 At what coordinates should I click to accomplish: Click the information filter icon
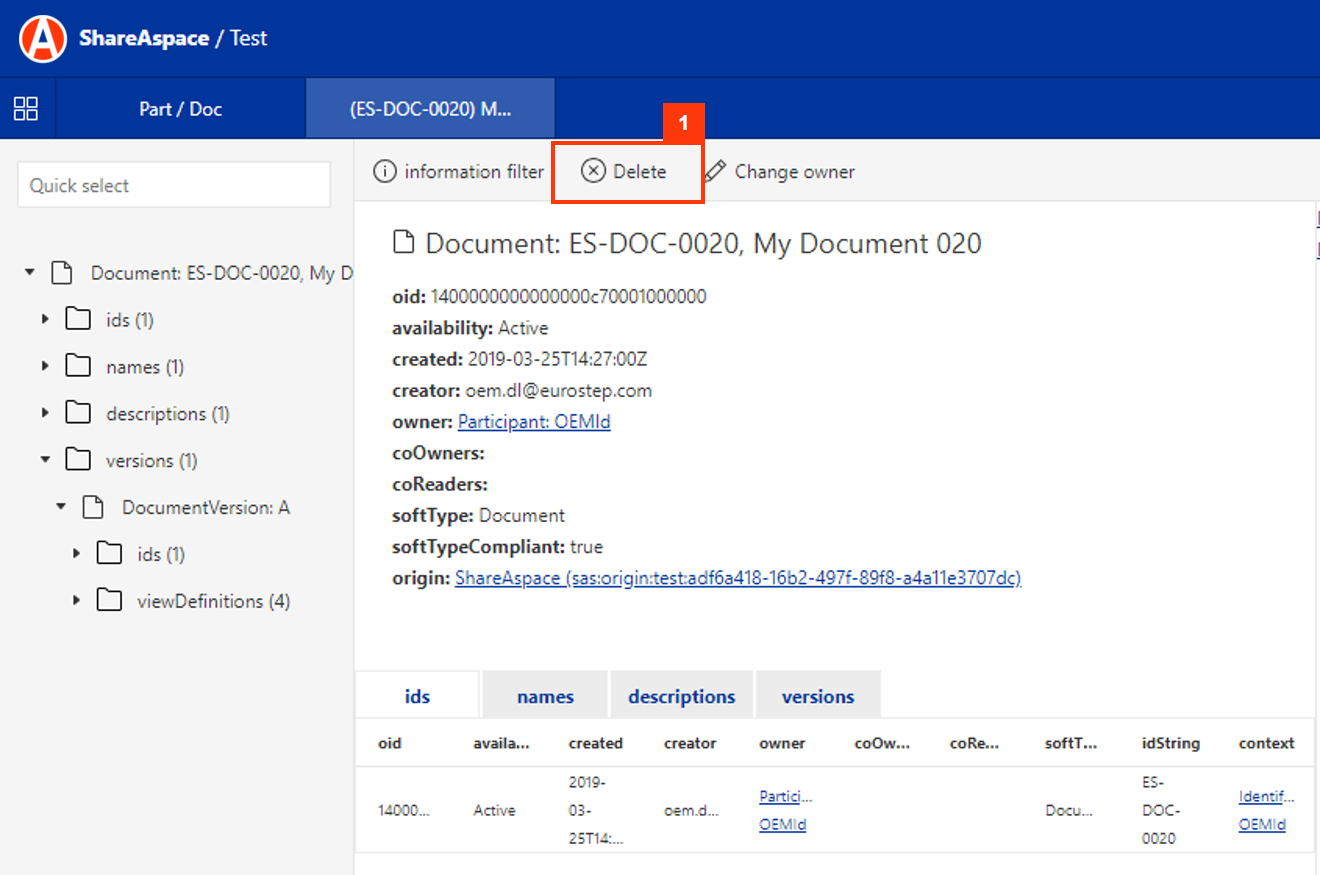[x=384, y=172]
